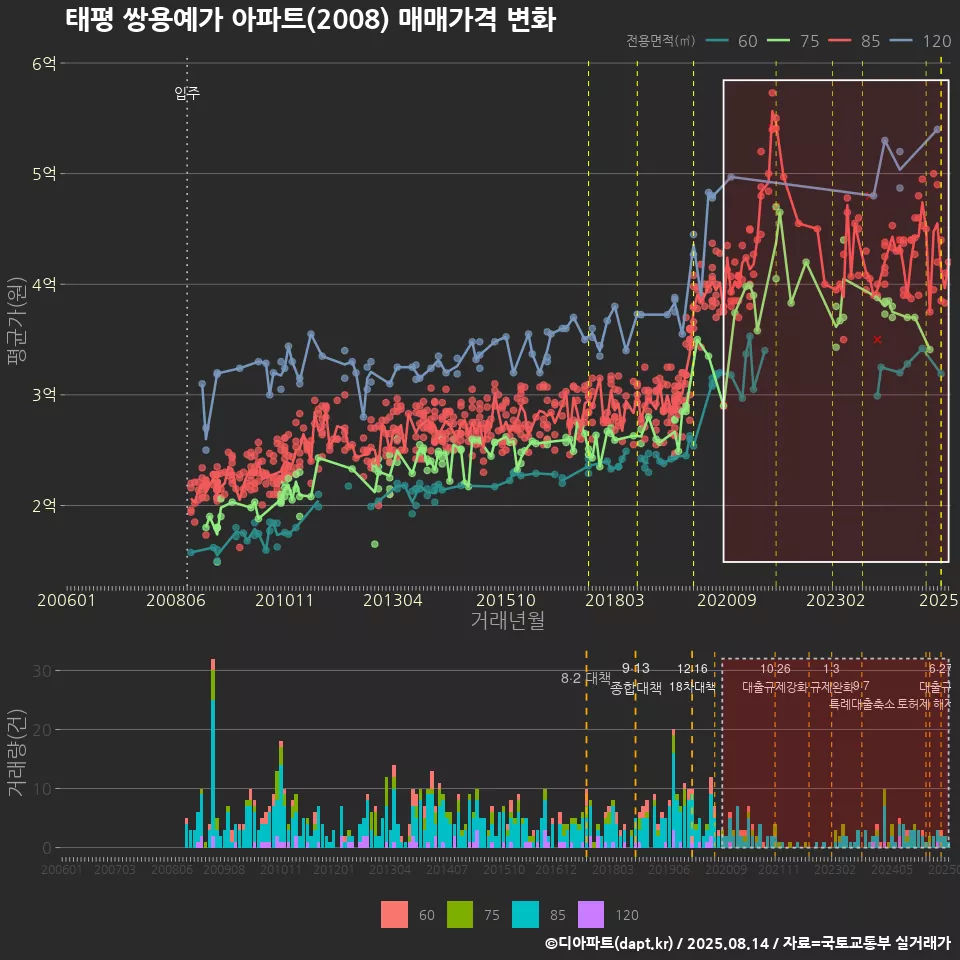Screen dimensions: 960x960
Task: Click the 평균가(원) vertical axis title
Action: point(17,321)
